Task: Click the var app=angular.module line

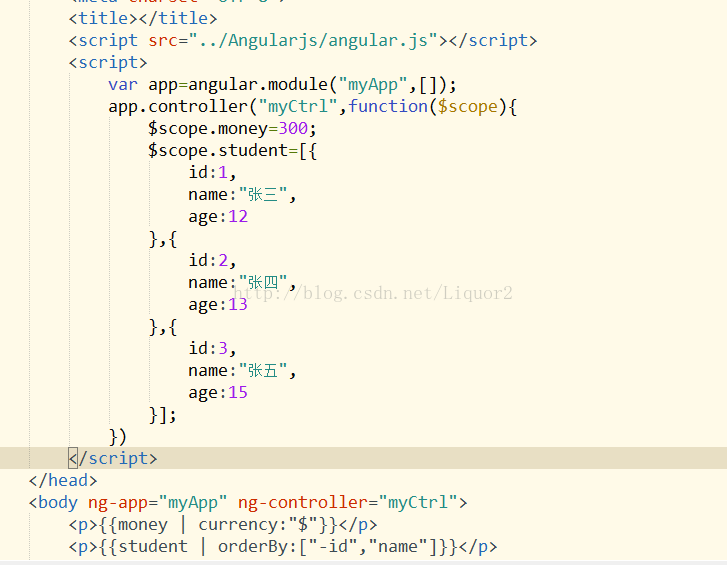Action: [282, 85]
